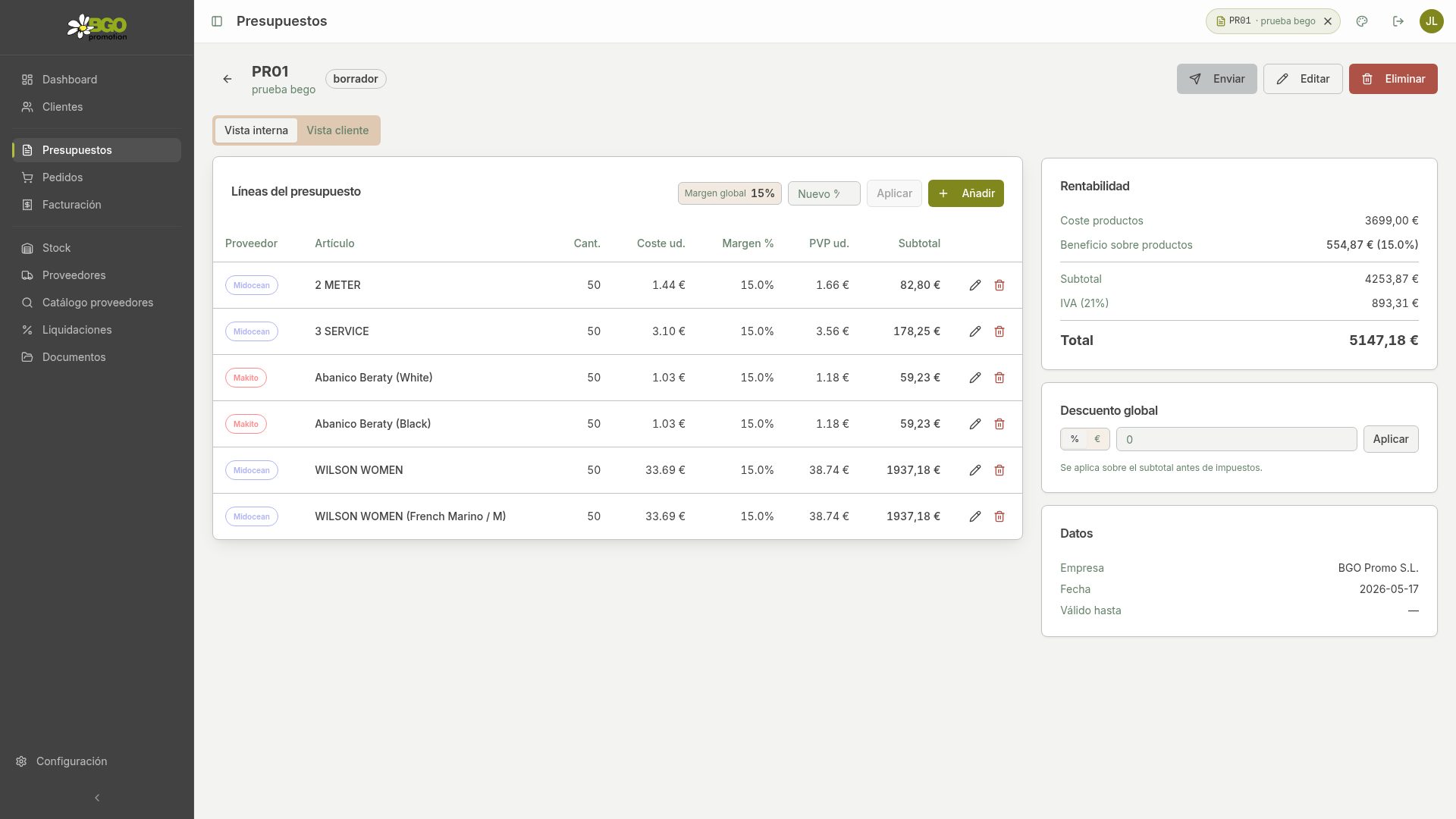
Task: Open Documentos in the sidebar
Action: tap(96, 357)
